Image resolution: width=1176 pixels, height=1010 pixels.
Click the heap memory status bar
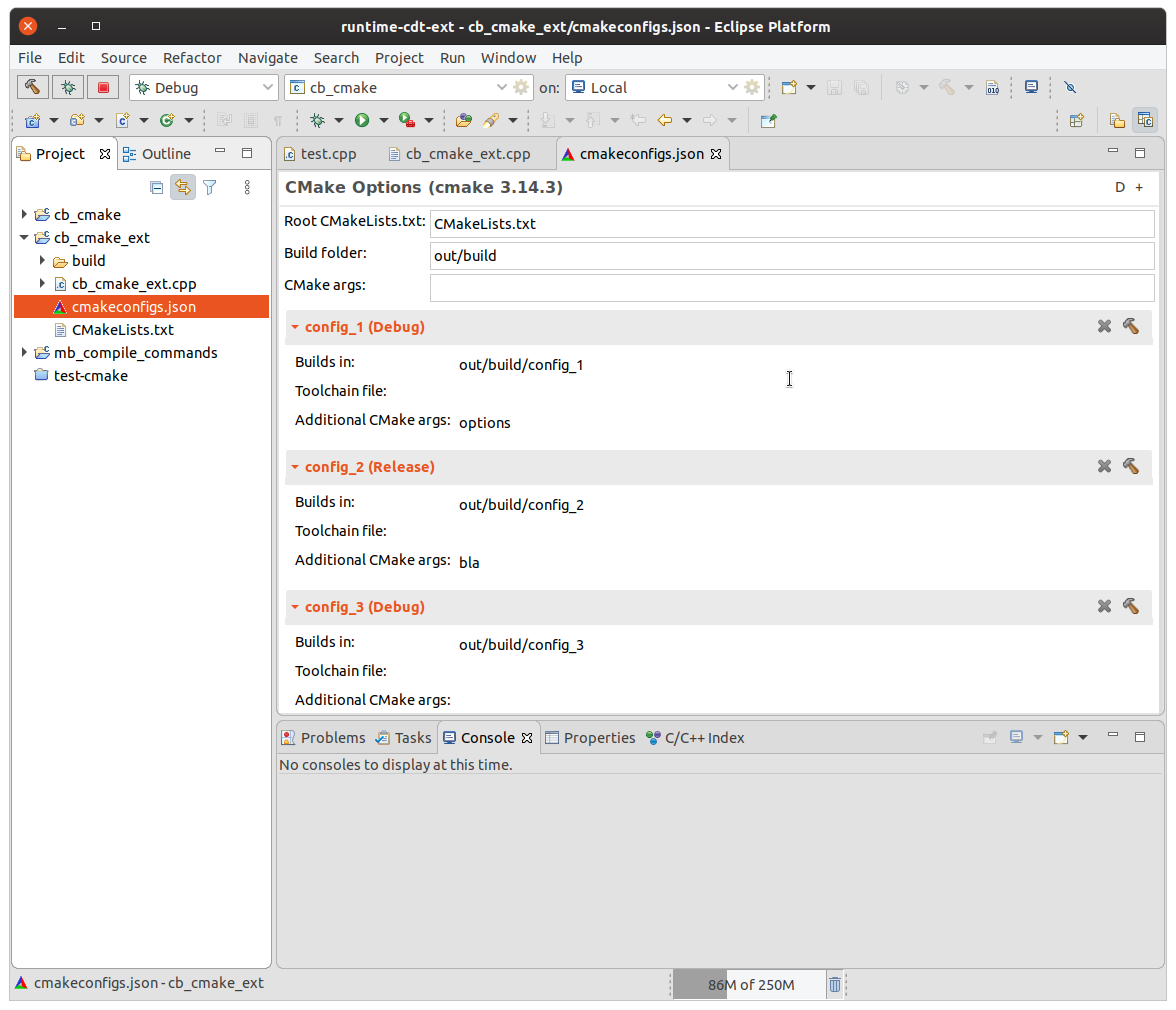(x=749, y=985)
